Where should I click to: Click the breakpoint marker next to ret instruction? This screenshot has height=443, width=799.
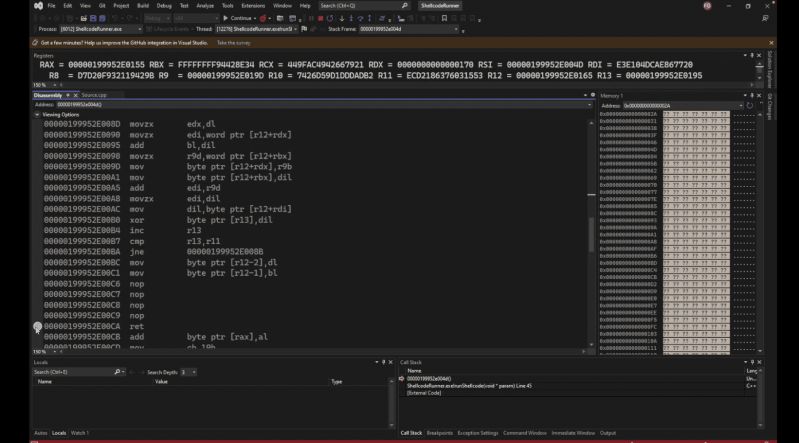click(38, 326)
